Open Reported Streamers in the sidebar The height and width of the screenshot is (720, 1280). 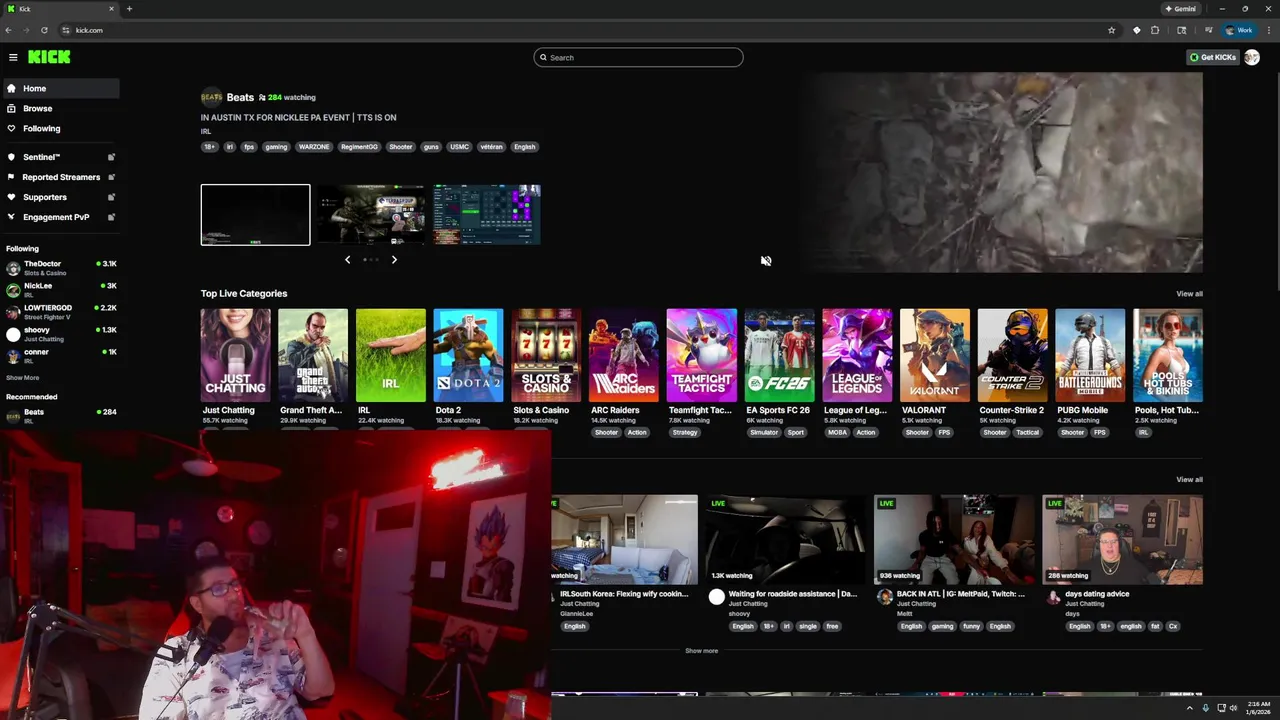[61, 177]
